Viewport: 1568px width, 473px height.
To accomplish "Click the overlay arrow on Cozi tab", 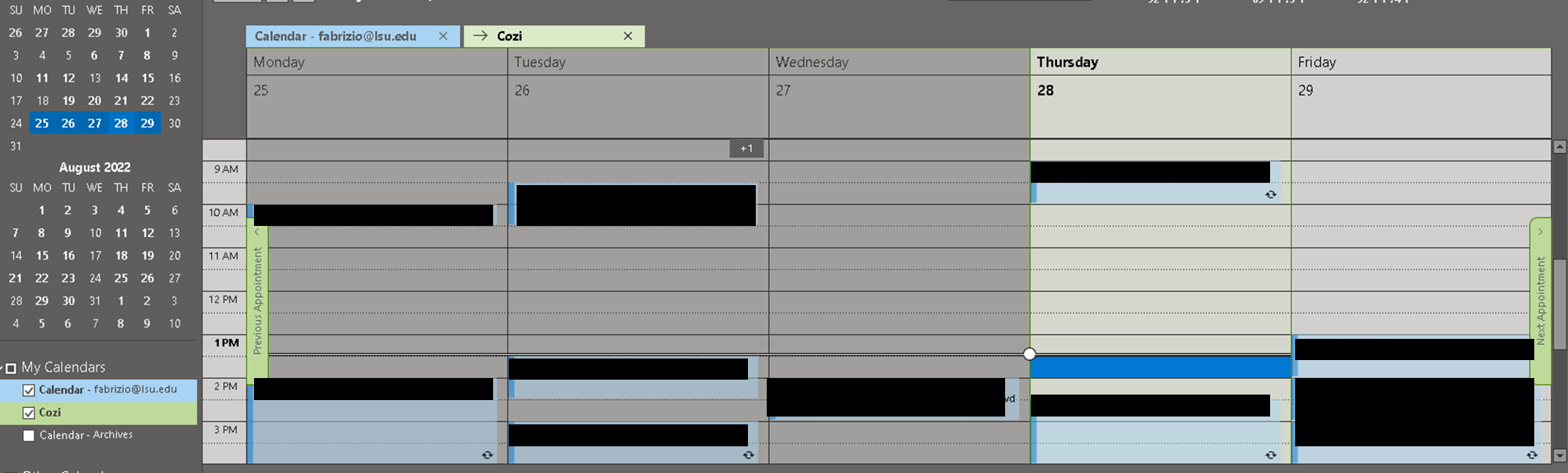I will [480, 36].
